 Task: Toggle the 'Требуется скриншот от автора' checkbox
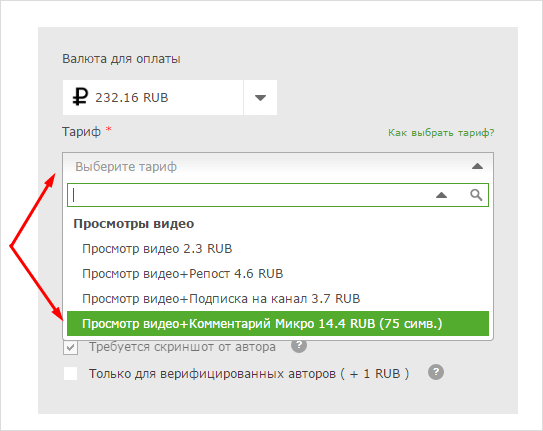[71, 347]
